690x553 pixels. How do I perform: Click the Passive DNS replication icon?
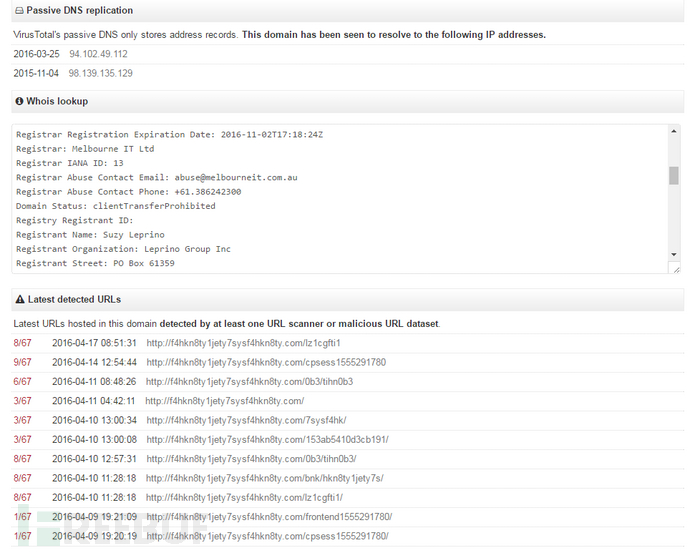(x=19, y=11)
